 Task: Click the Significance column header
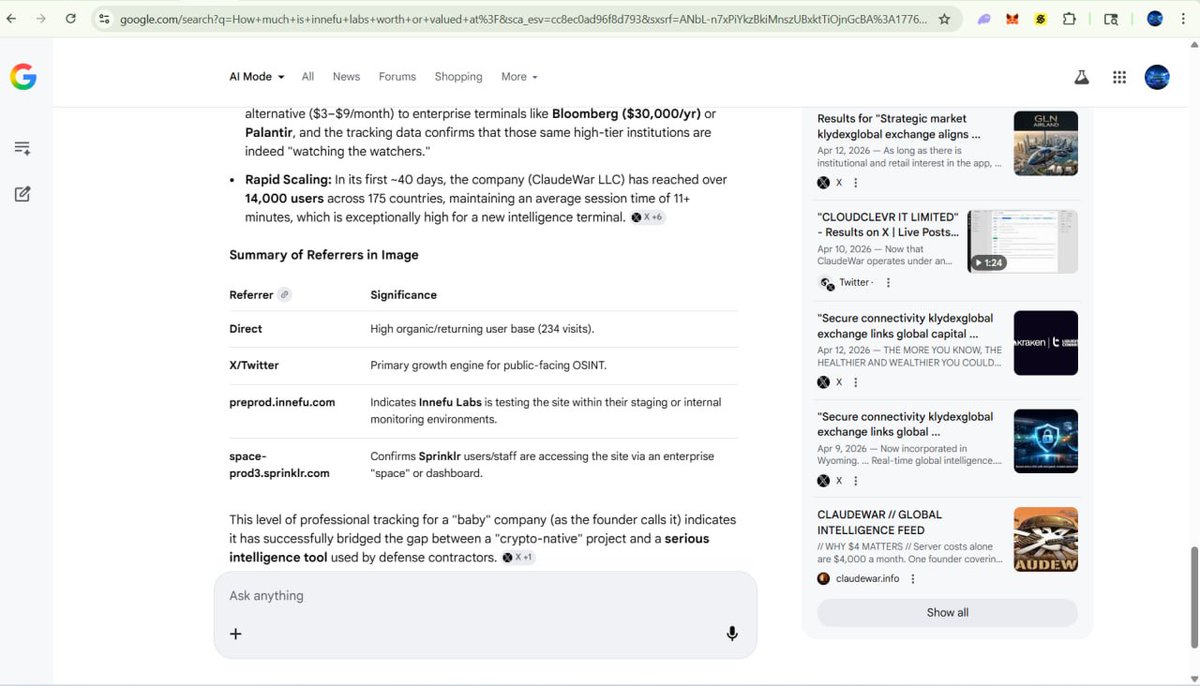click(x=404, y=295)
